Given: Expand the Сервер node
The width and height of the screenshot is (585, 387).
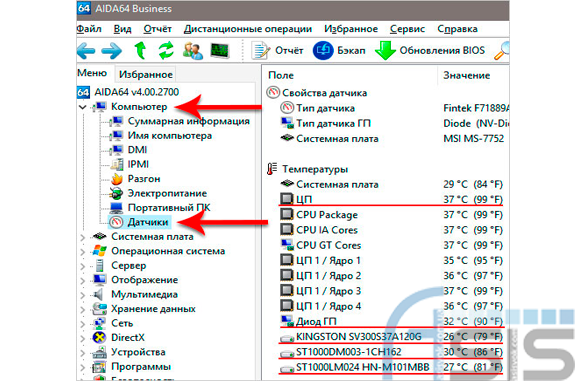Looking at the screenshot, I should coord(83,266).
